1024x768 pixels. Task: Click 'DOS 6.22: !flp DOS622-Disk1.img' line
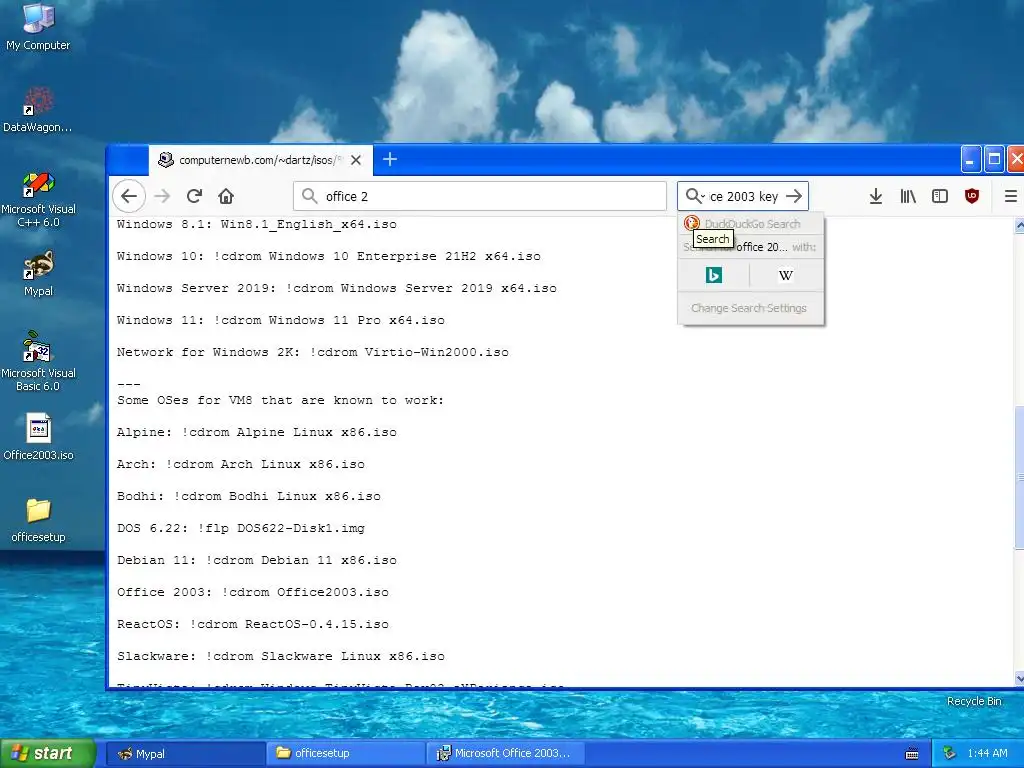(x=241, y=528)
